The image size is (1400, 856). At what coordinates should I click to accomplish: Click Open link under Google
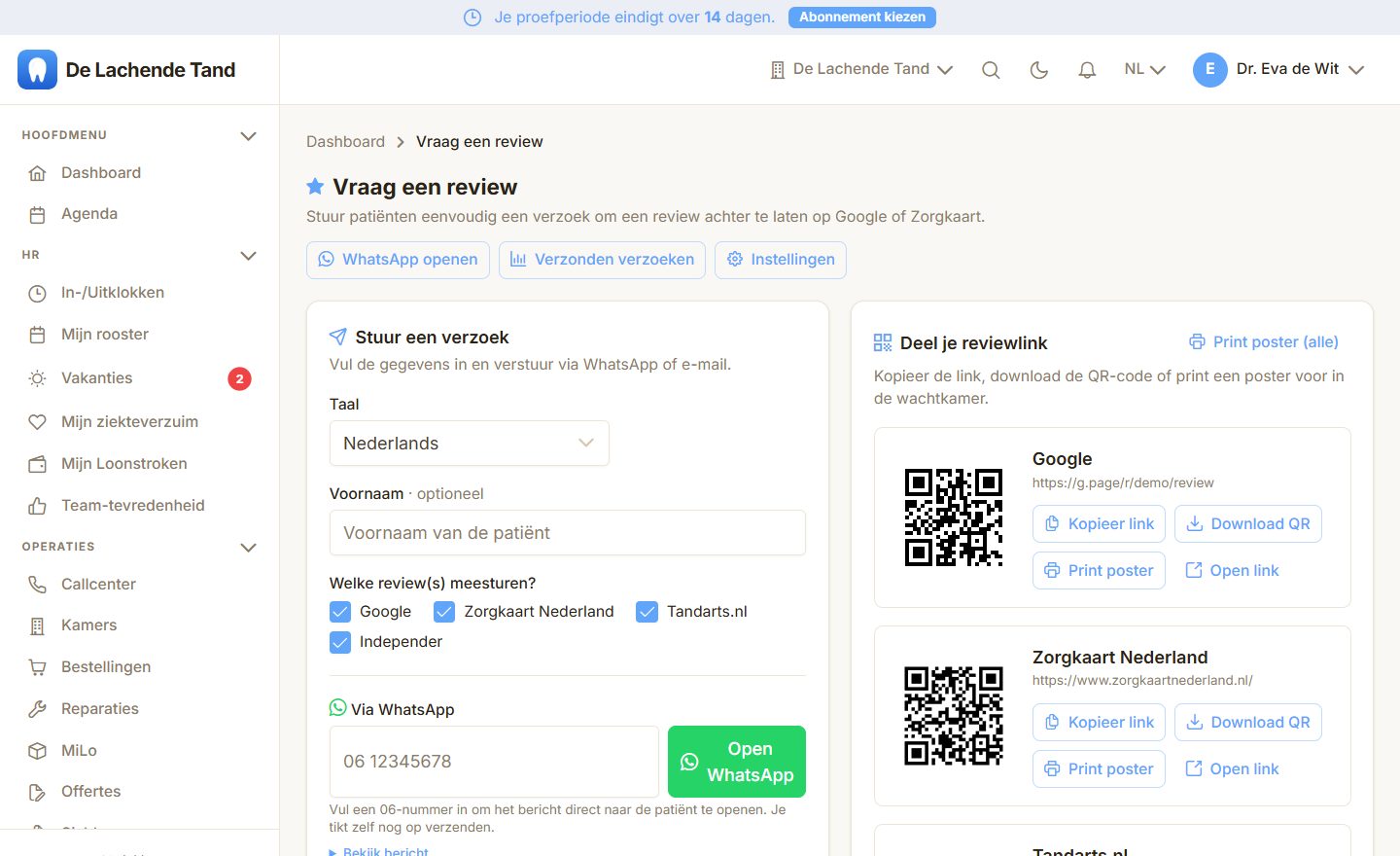point(1232,571)
